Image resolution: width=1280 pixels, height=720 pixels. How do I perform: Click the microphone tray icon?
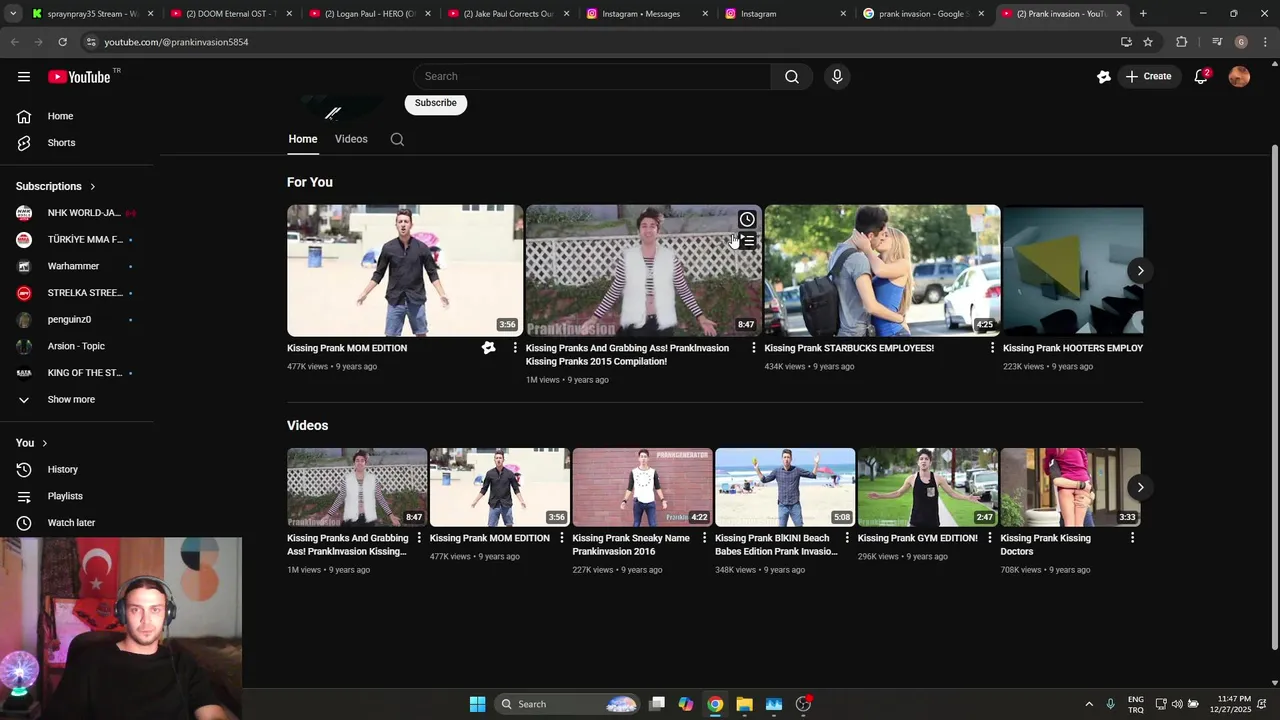pyautogui.click(x=1110, y=704)
